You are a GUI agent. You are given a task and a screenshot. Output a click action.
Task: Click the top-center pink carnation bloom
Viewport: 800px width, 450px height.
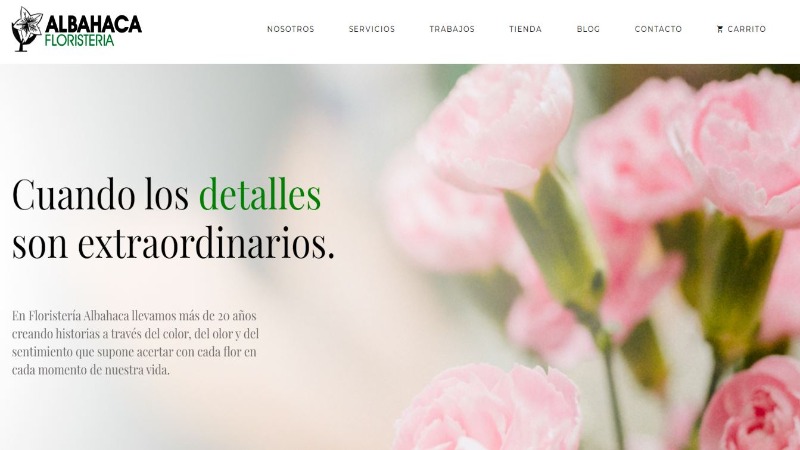click(495, 128)
